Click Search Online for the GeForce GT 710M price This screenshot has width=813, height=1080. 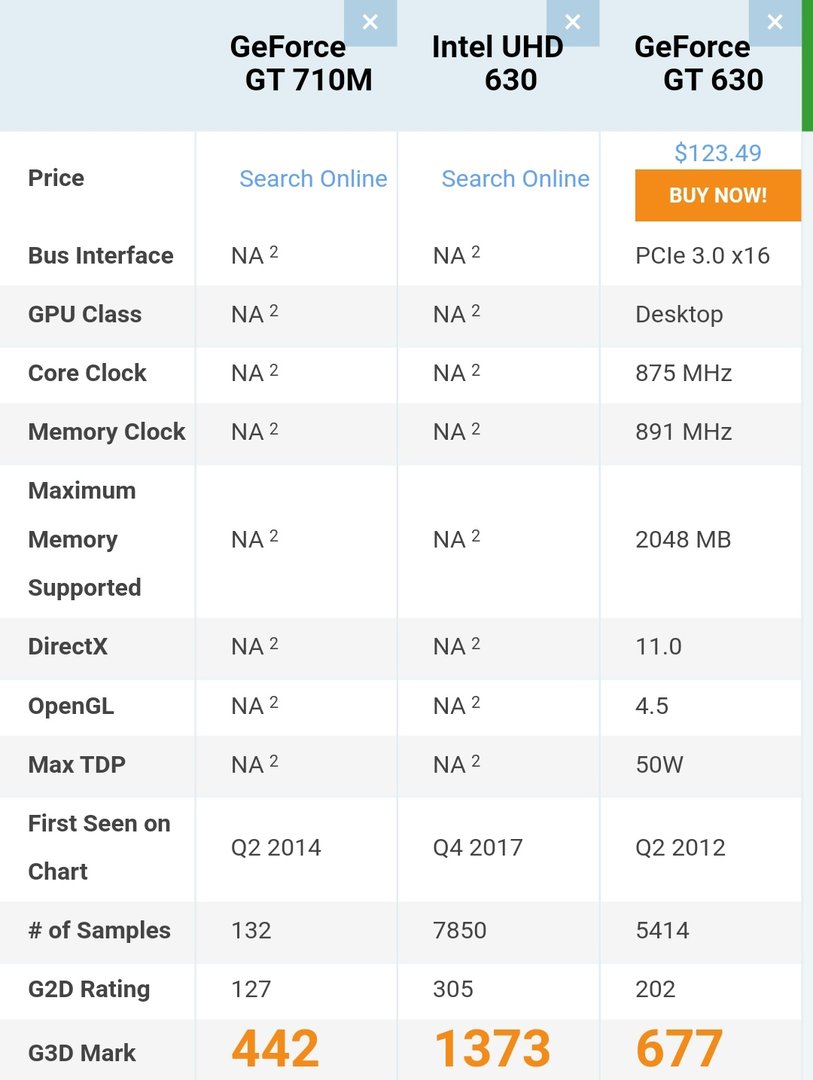pos(313,178)
